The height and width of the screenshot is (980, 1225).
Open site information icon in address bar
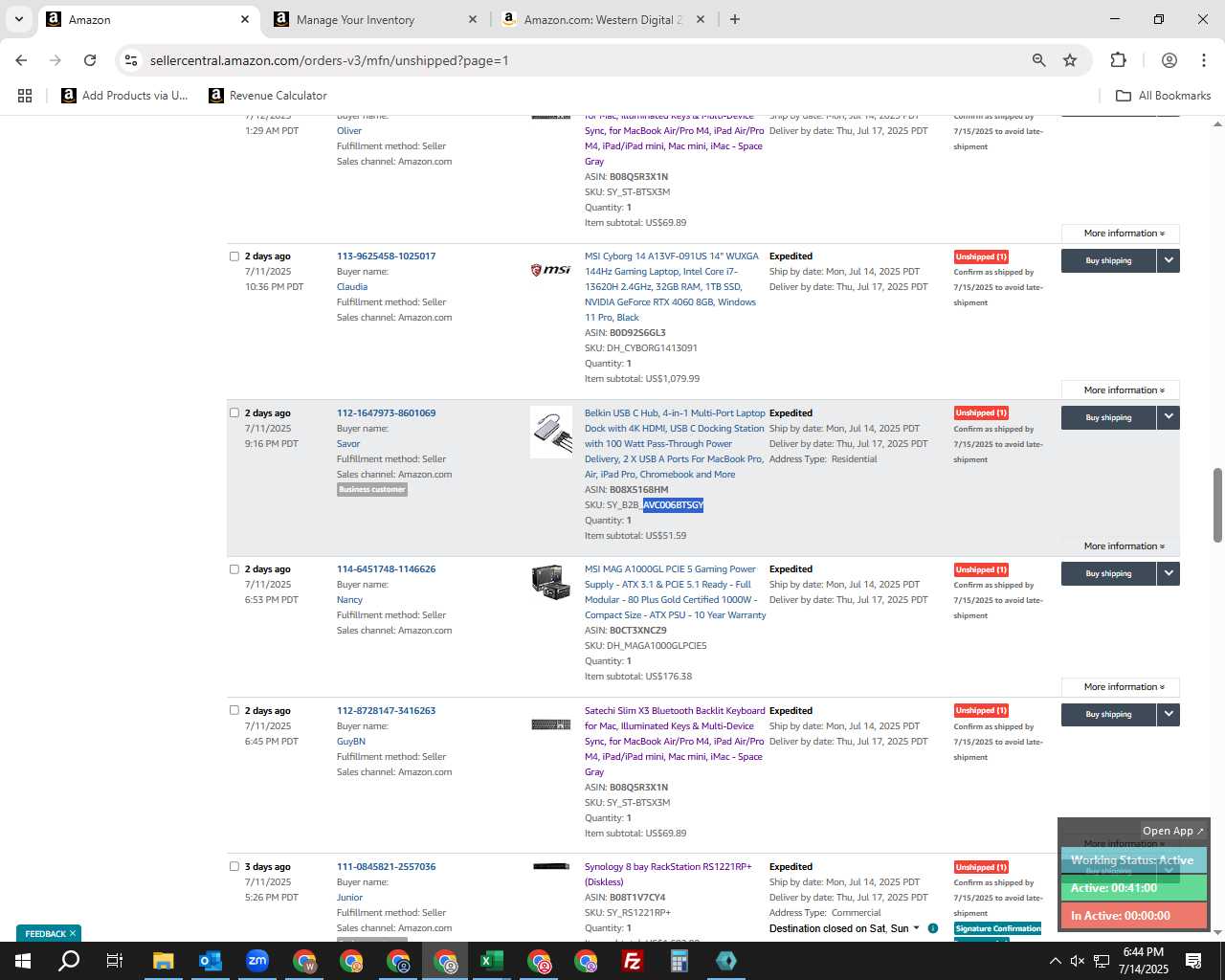(x=131, y=60)
